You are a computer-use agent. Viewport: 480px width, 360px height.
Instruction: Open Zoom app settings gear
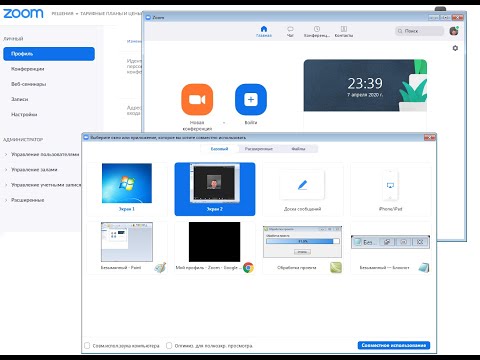point(455,48)
